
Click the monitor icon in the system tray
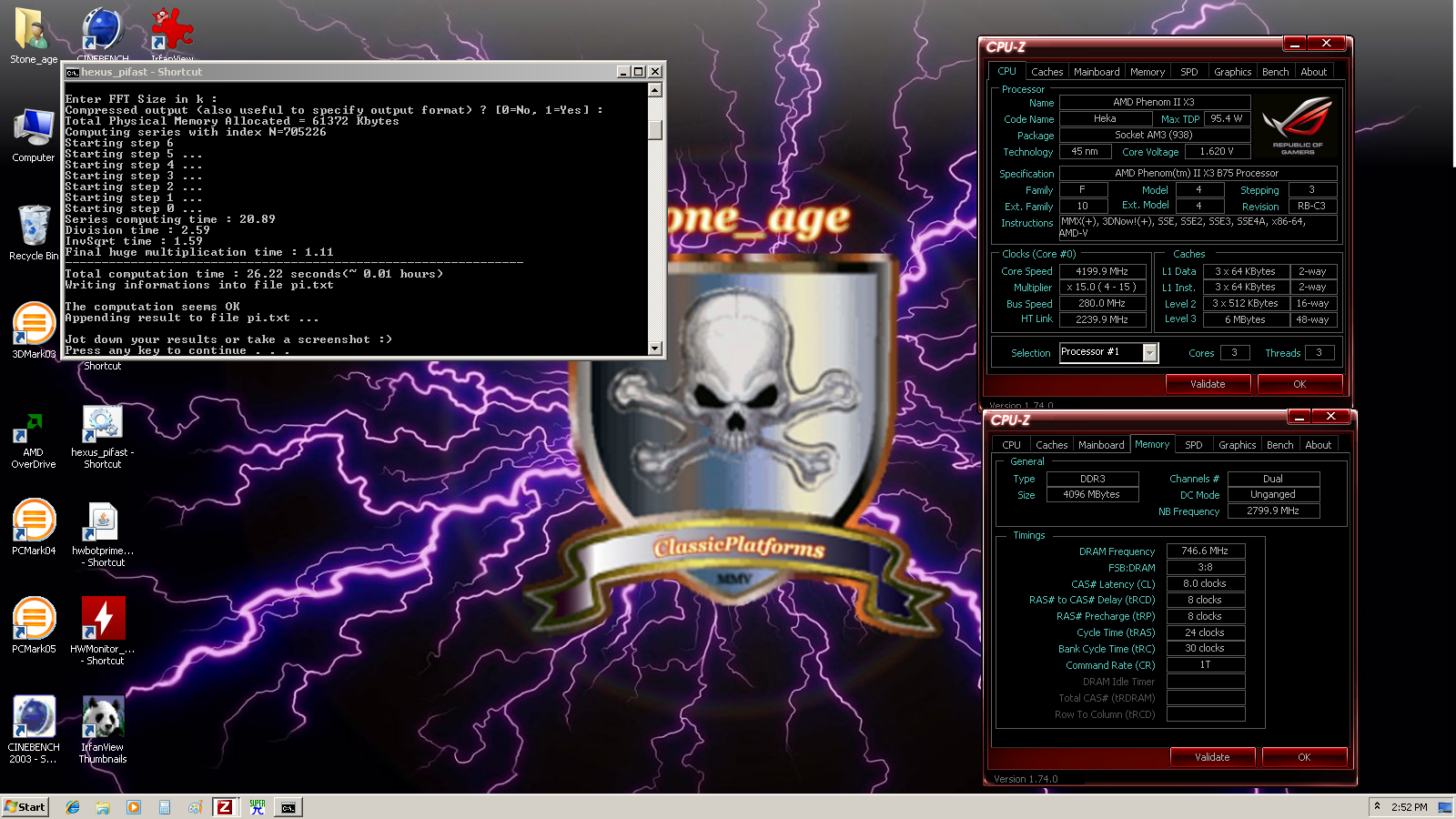[1444, 807]
